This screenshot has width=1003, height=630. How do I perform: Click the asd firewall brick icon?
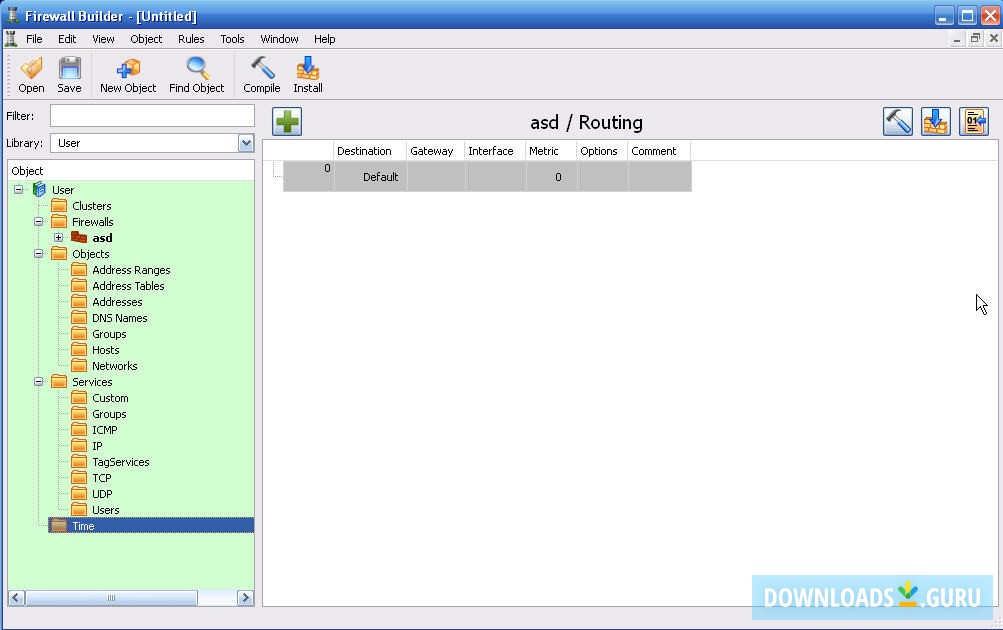point(79,238)
